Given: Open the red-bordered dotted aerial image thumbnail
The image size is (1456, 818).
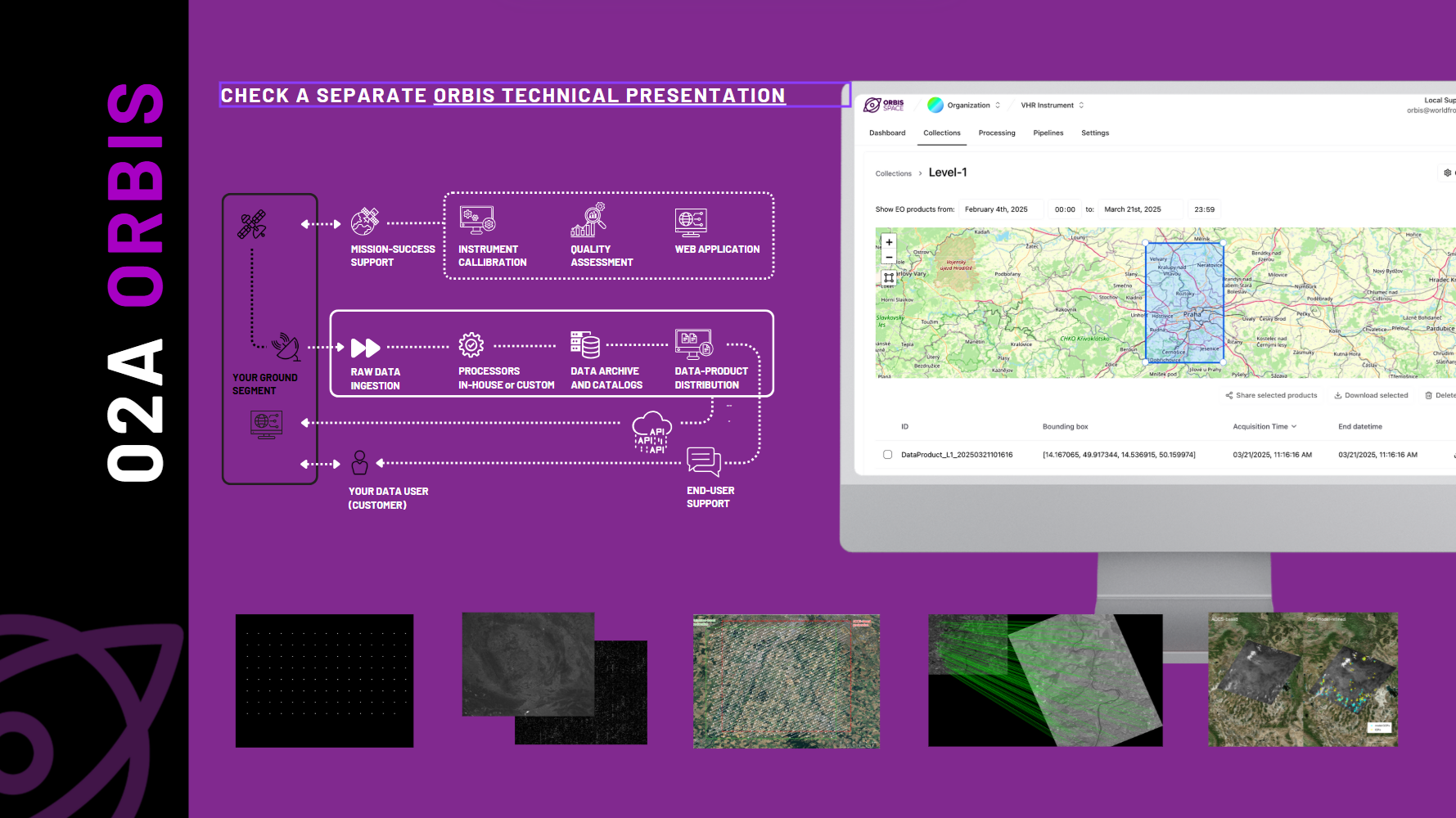Looking at the screenshot, I should pos(787,681).
